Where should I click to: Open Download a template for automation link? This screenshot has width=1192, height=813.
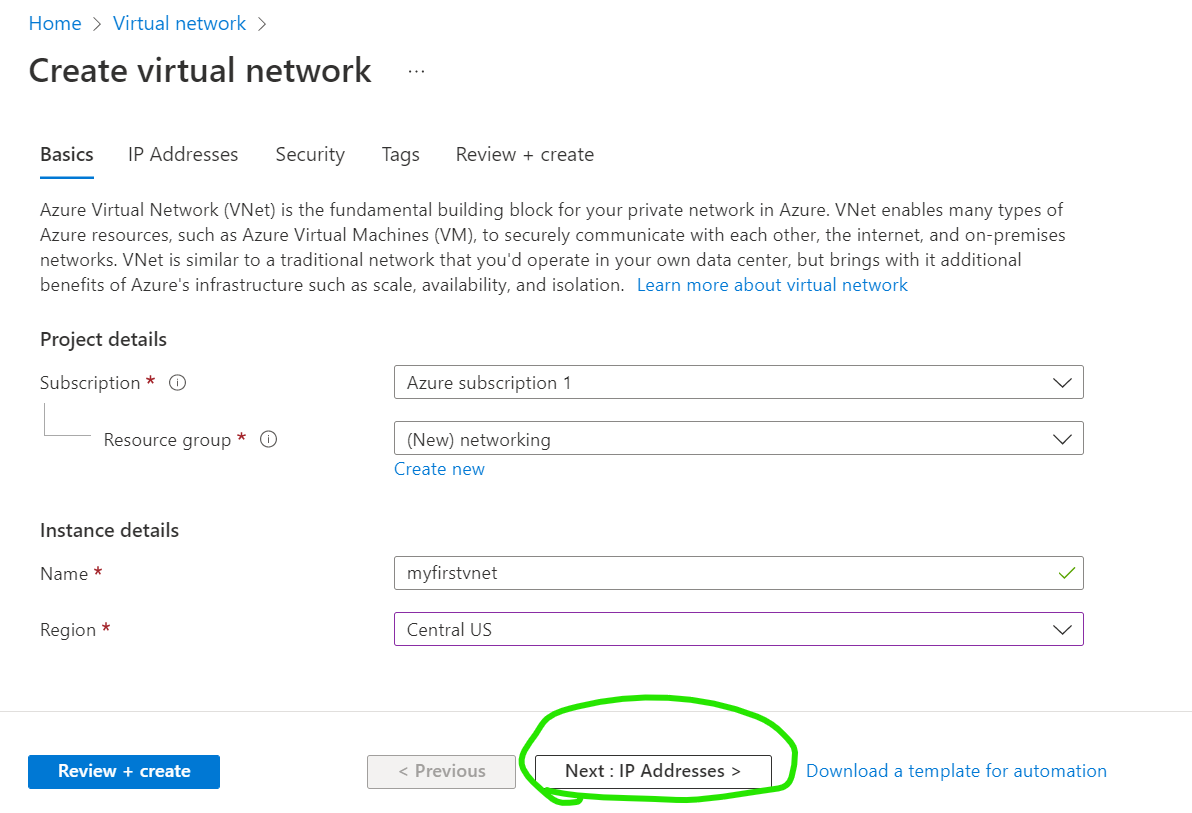[956, 771]
